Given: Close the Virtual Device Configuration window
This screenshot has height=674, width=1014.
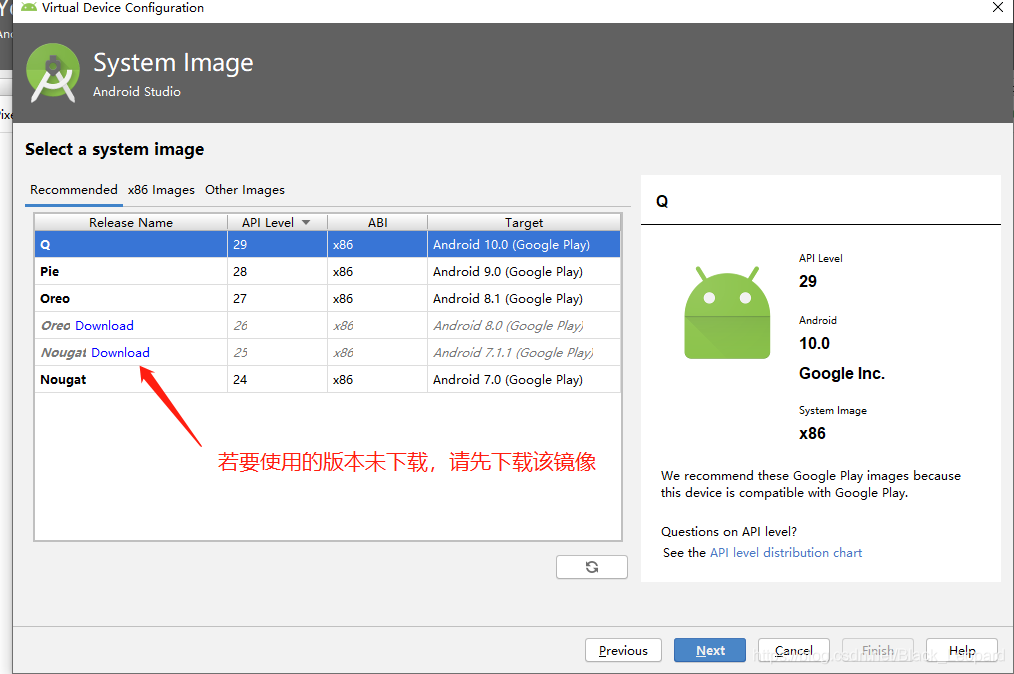Looking at the screenshot, I should pyautogui.click(x=998, y=8).
